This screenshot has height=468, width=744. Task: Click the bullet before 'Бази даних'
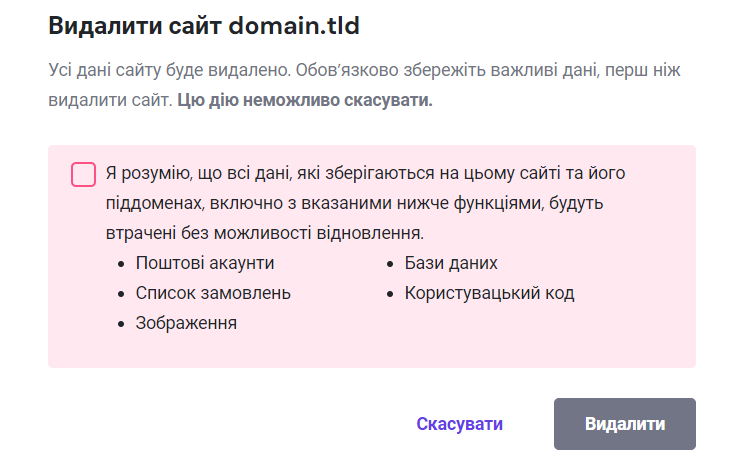[x=390, y=264]
